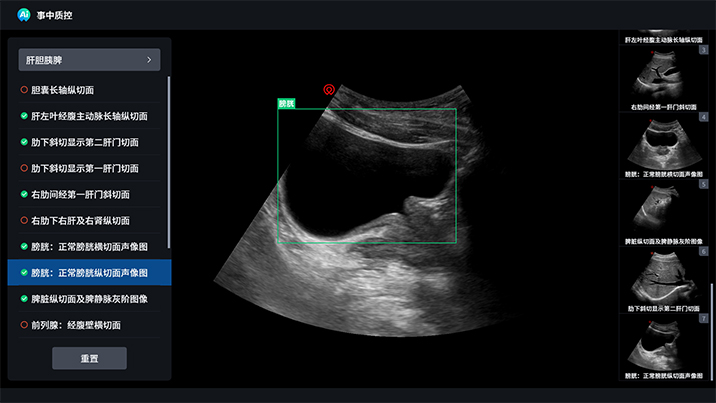Click the red circle beside 胆囊长轴纵切面
Image resolution: width=716 pixels, height=403 pixels.
pos(24,90)
